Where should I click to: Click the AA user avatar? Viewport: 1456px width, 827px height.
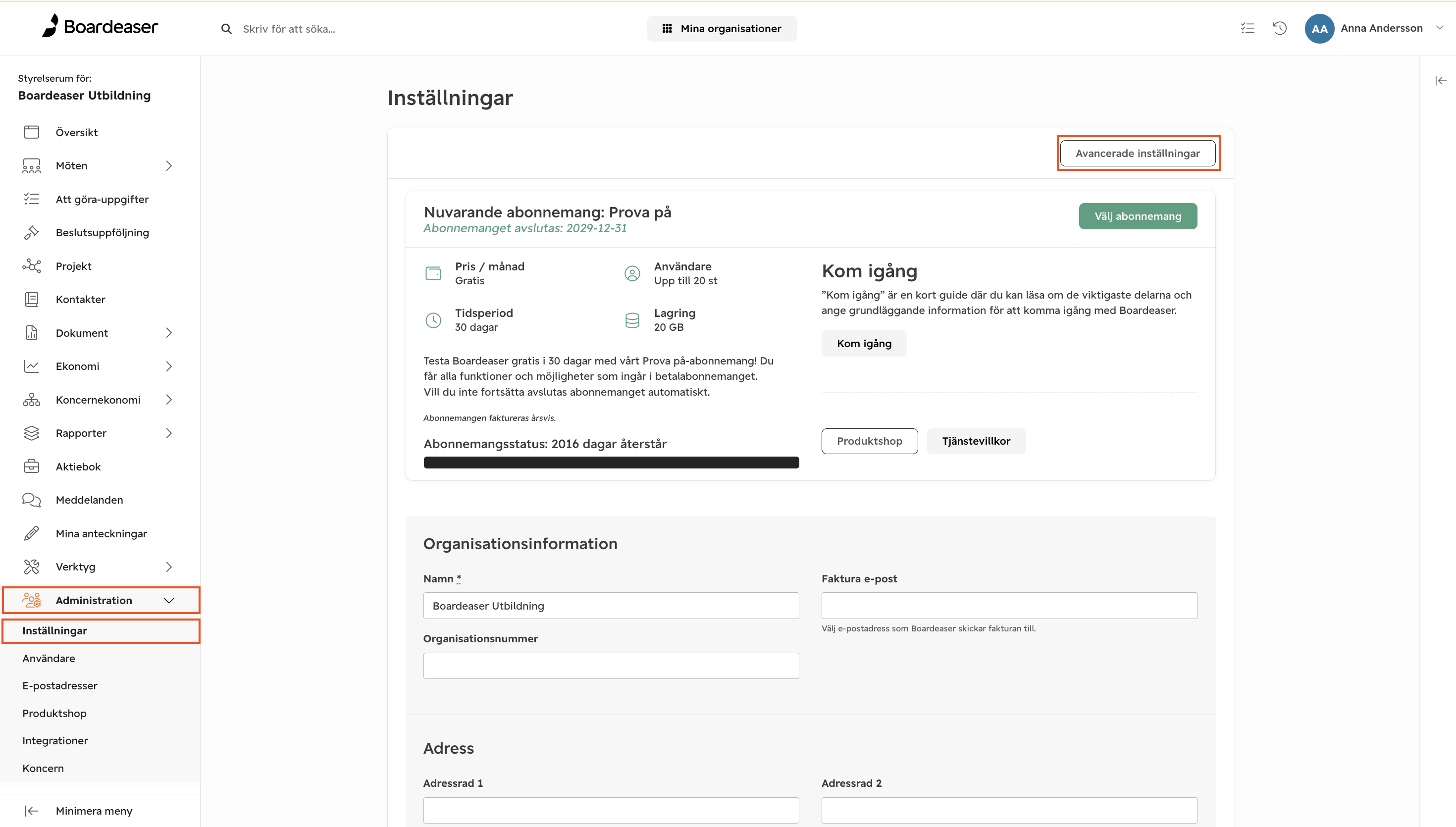point(1319,28)
